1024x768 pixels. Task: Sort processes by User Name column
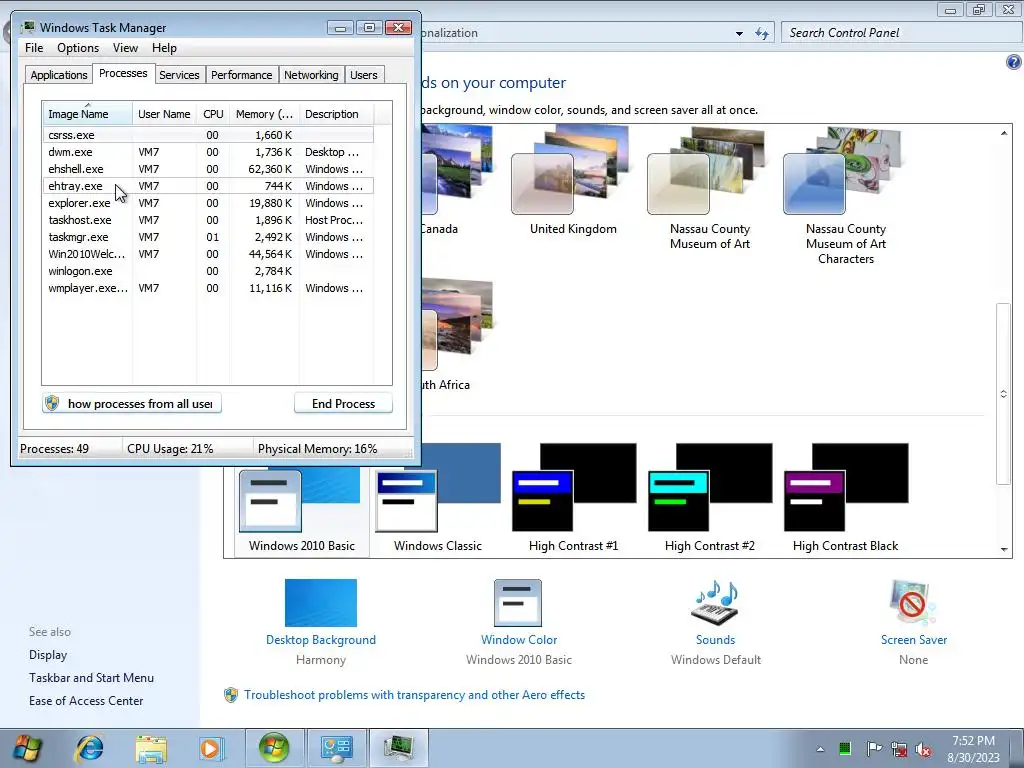[x=164, y=114]
